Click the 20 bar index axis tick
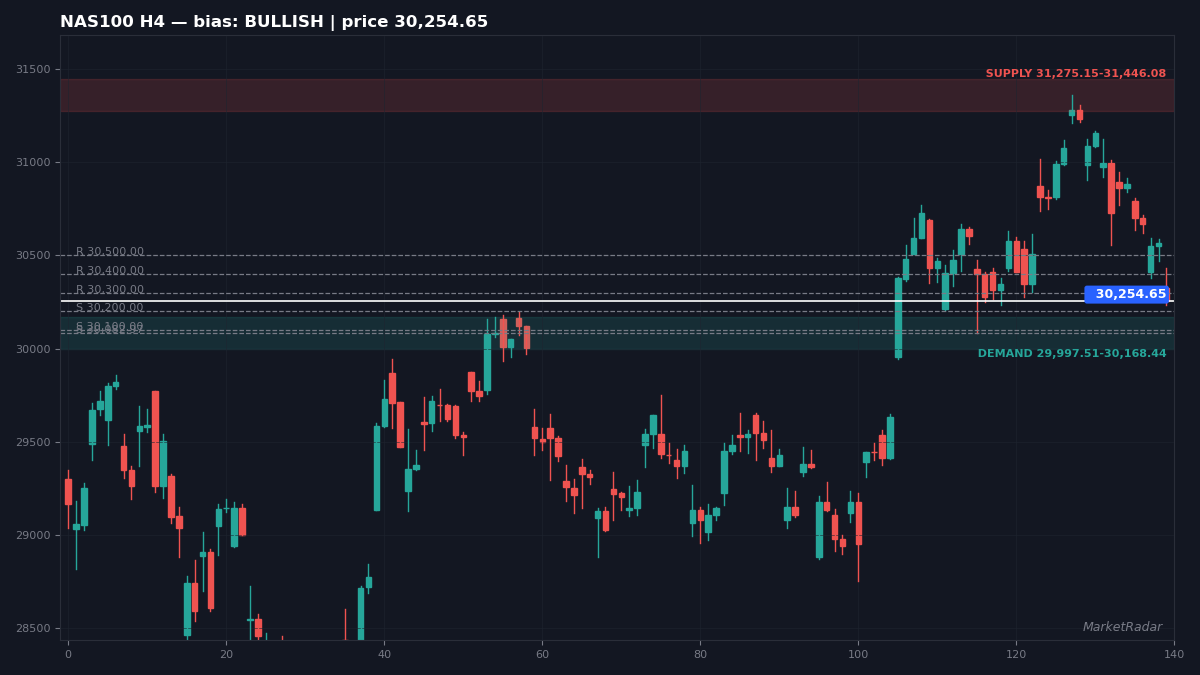 (226, 654)
